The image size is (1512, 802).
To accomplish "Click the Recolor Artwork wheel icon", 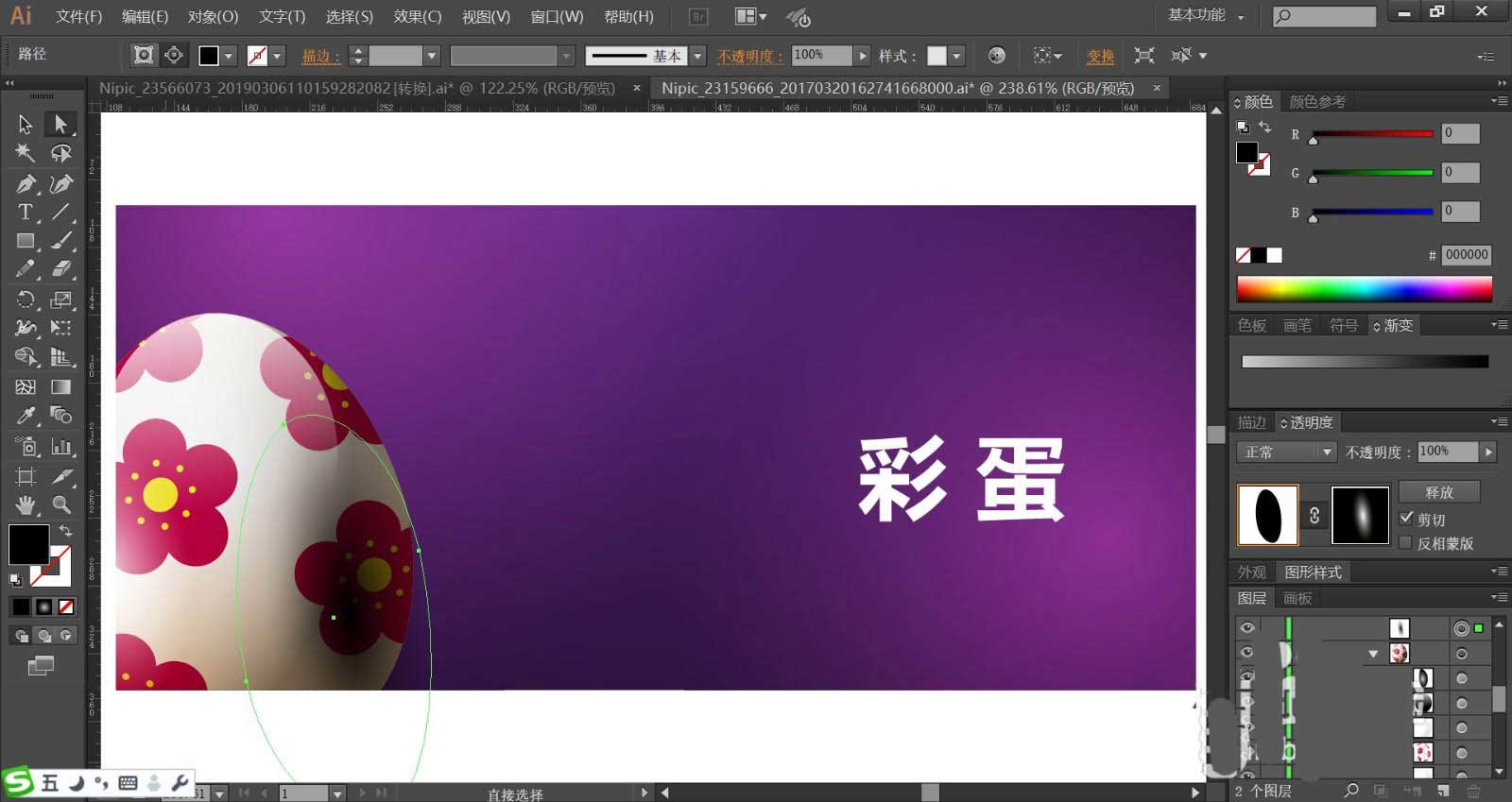I will pos(997,56).
